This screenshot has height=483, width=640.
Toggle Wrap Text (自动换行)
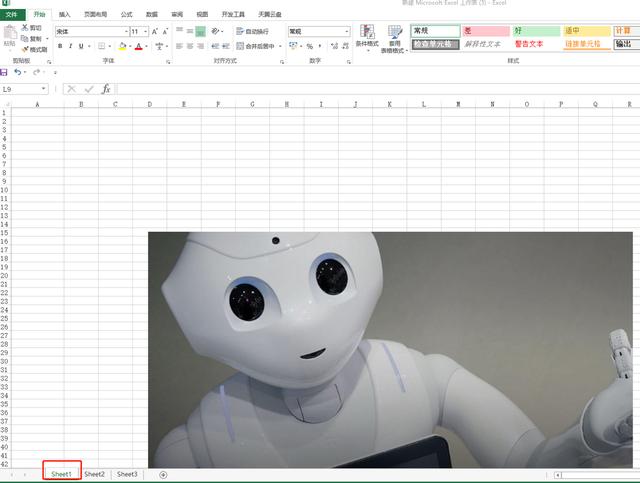[257, 32]
